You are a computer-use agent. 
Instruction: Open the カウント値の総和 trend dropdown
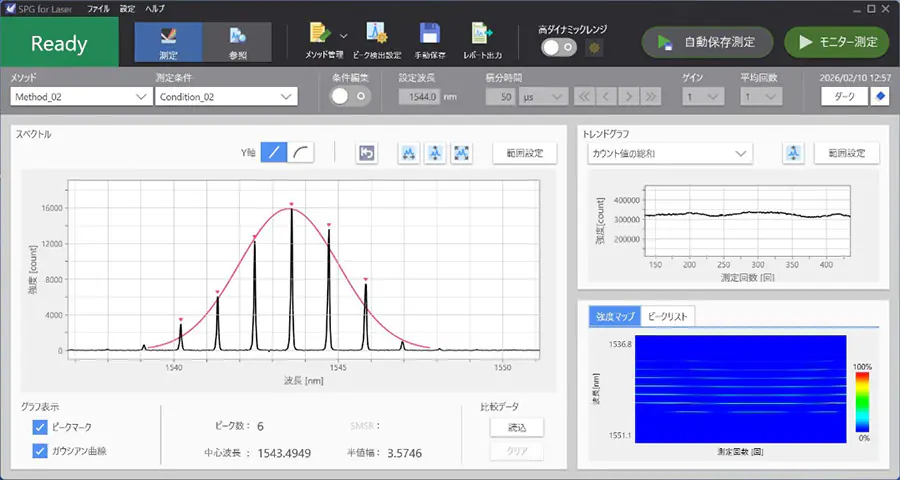tap(669, 153)
